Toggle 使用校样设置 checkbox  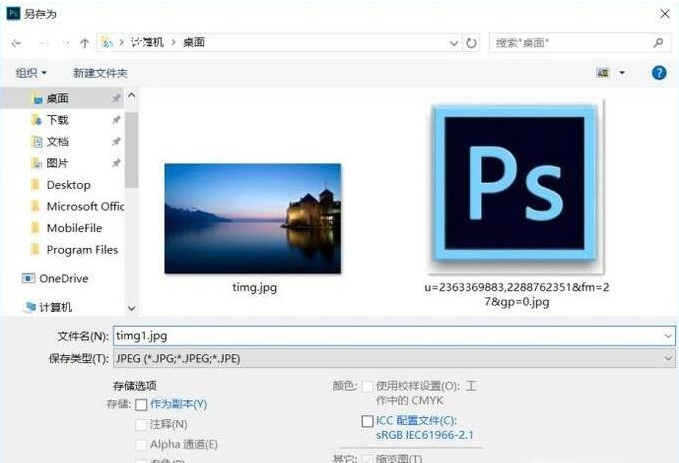pyautogui.click(x=367, y=386)
